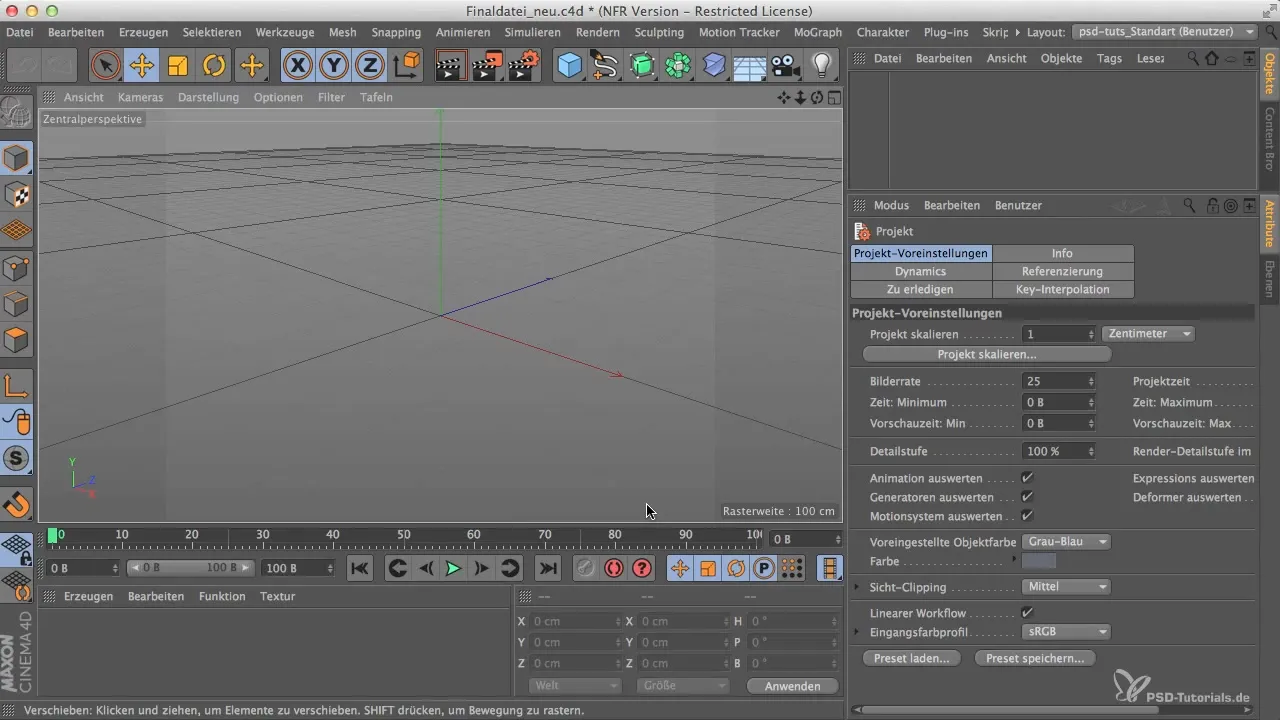Select the Move tool in top toolbar
Image resolution: width=1280 pixels, height=720 pixels.
141,66
